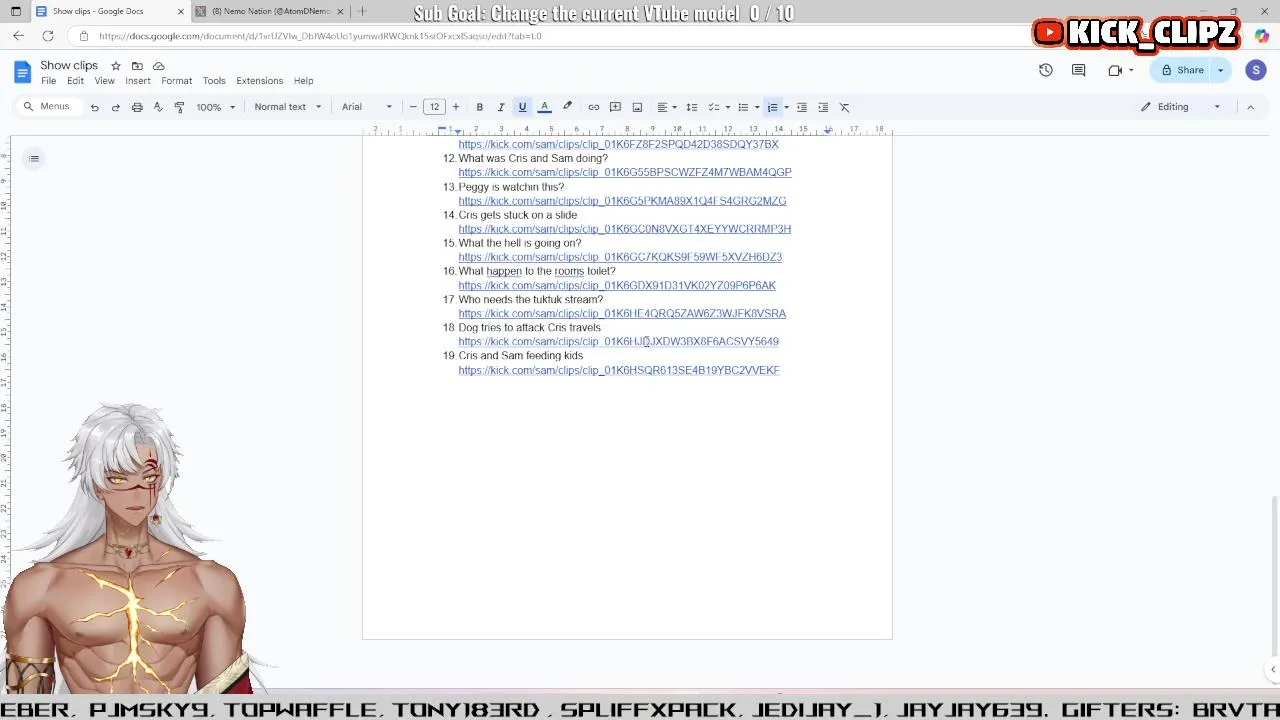Toggle the bulleted list button
Viewport: 1280px width, 720px height.
point(742,107)
